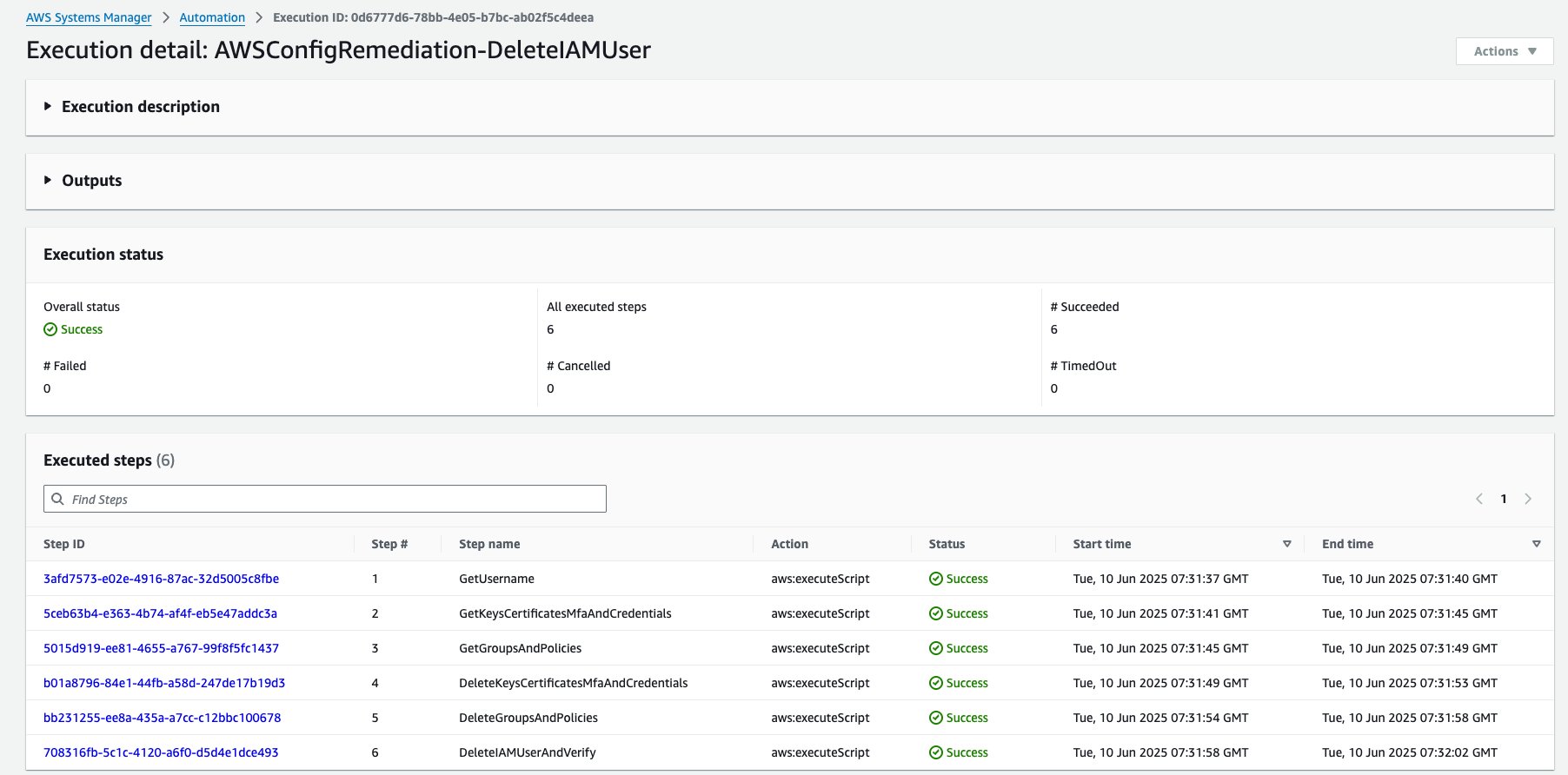Go to previous page of executed steps
The height and width of the screenshot is (775, 1568).
[1479, 499]
